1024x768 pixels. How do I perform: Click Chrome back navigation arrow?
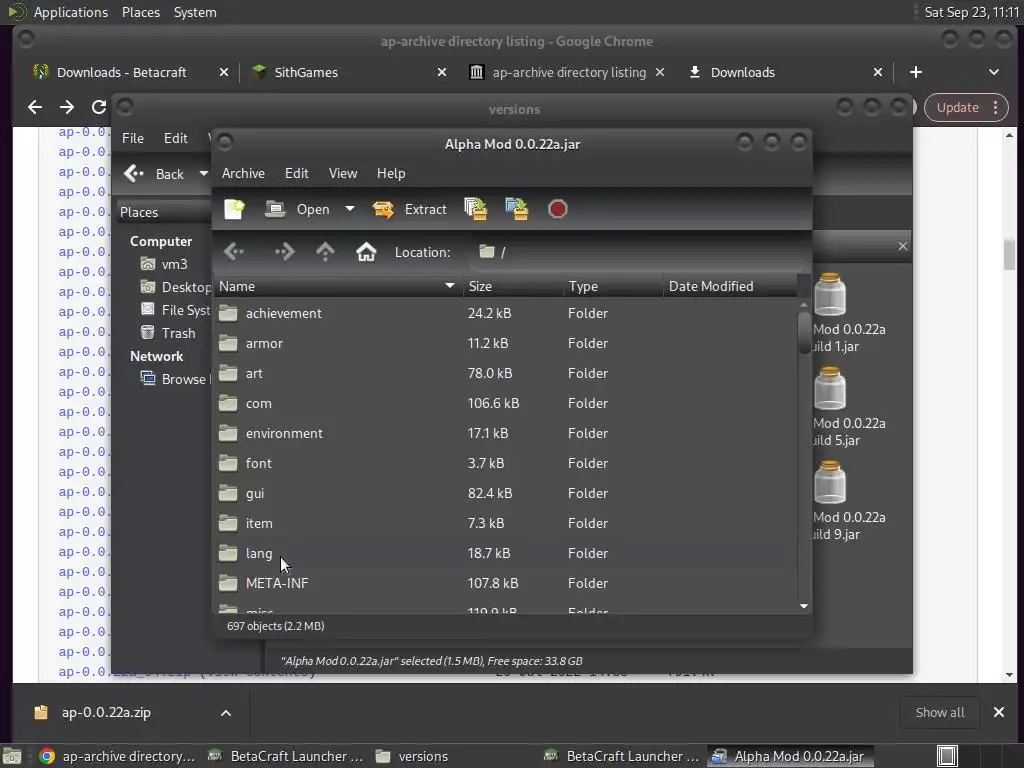click(35, 107)
